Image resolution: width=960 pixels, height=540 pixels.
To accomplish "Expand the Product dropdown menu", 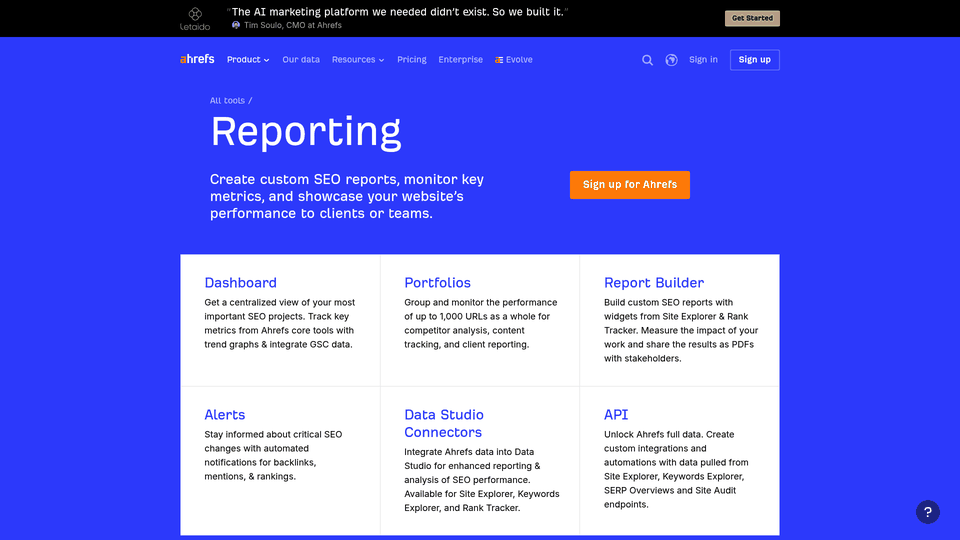I will coord(248,60).
